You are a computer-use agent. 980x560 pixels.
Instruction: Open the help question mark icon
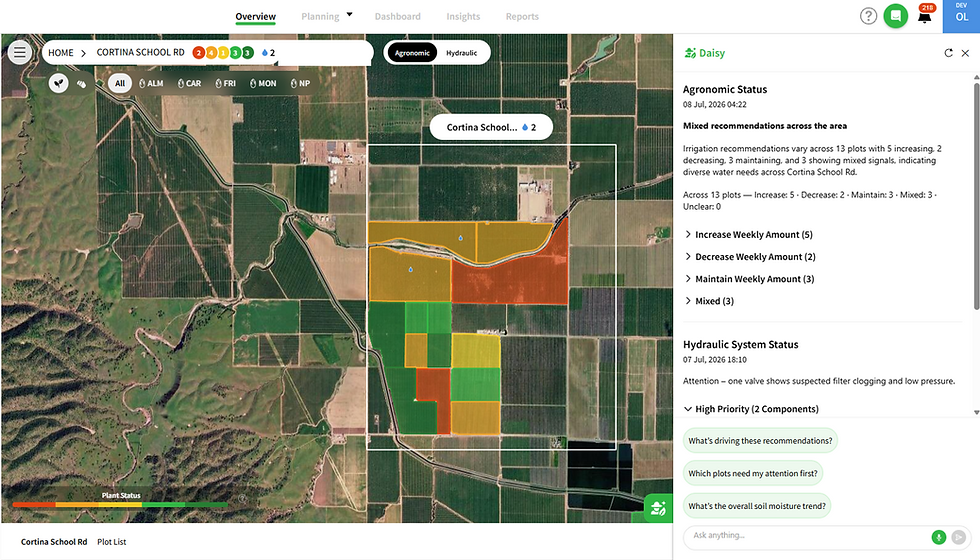(868, 16)
